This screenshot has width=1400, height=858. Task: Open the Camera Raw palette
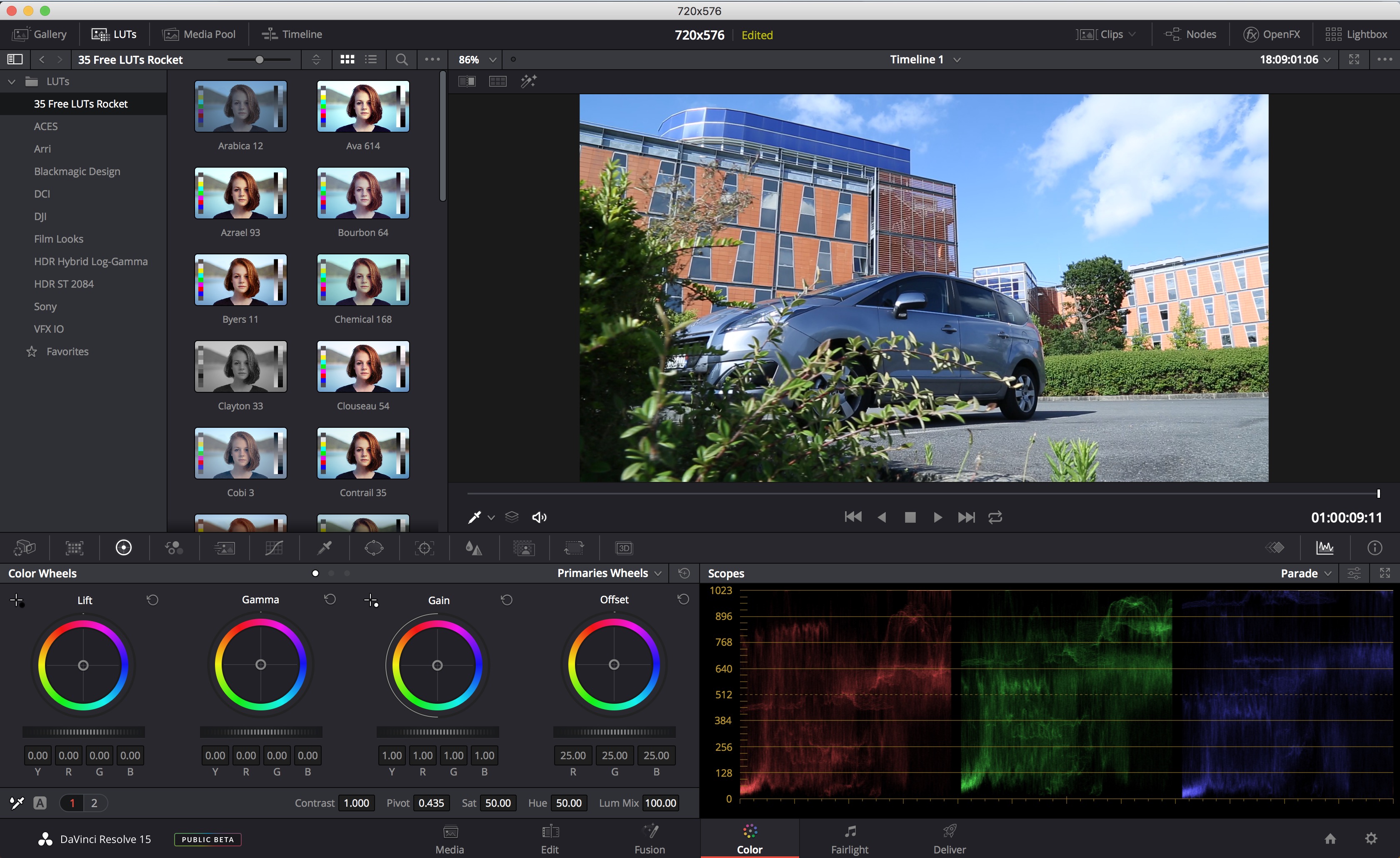[x=25, y=547]
